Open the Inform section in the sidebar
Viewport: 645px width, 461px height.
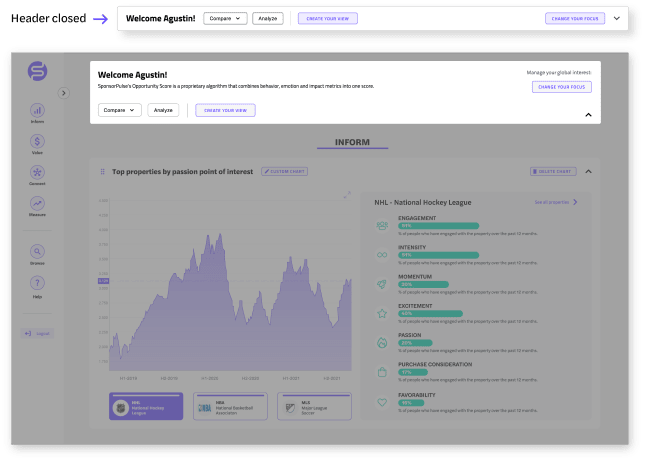pos(37,110)
